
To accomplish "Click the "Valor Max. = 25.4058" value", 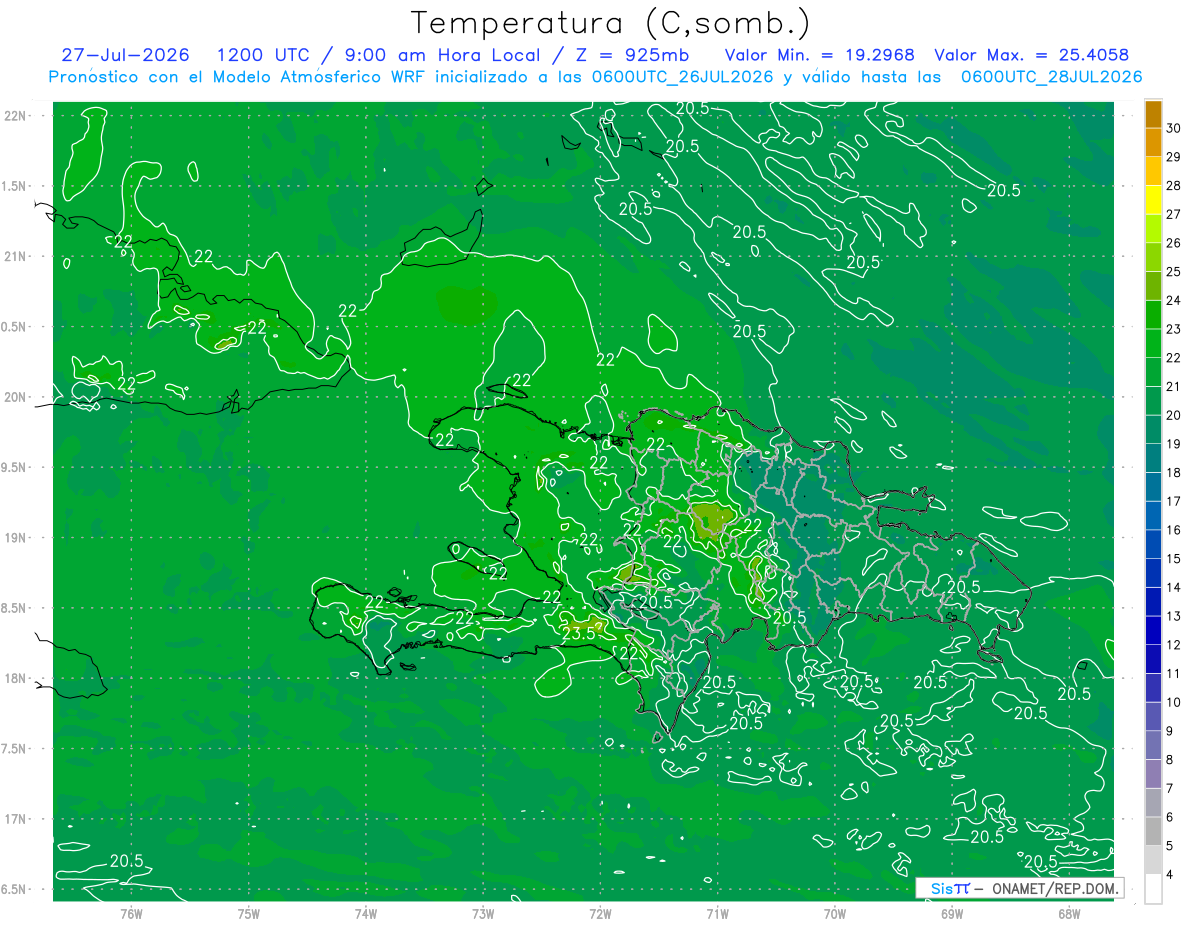I will click(x=1032, y=55).
